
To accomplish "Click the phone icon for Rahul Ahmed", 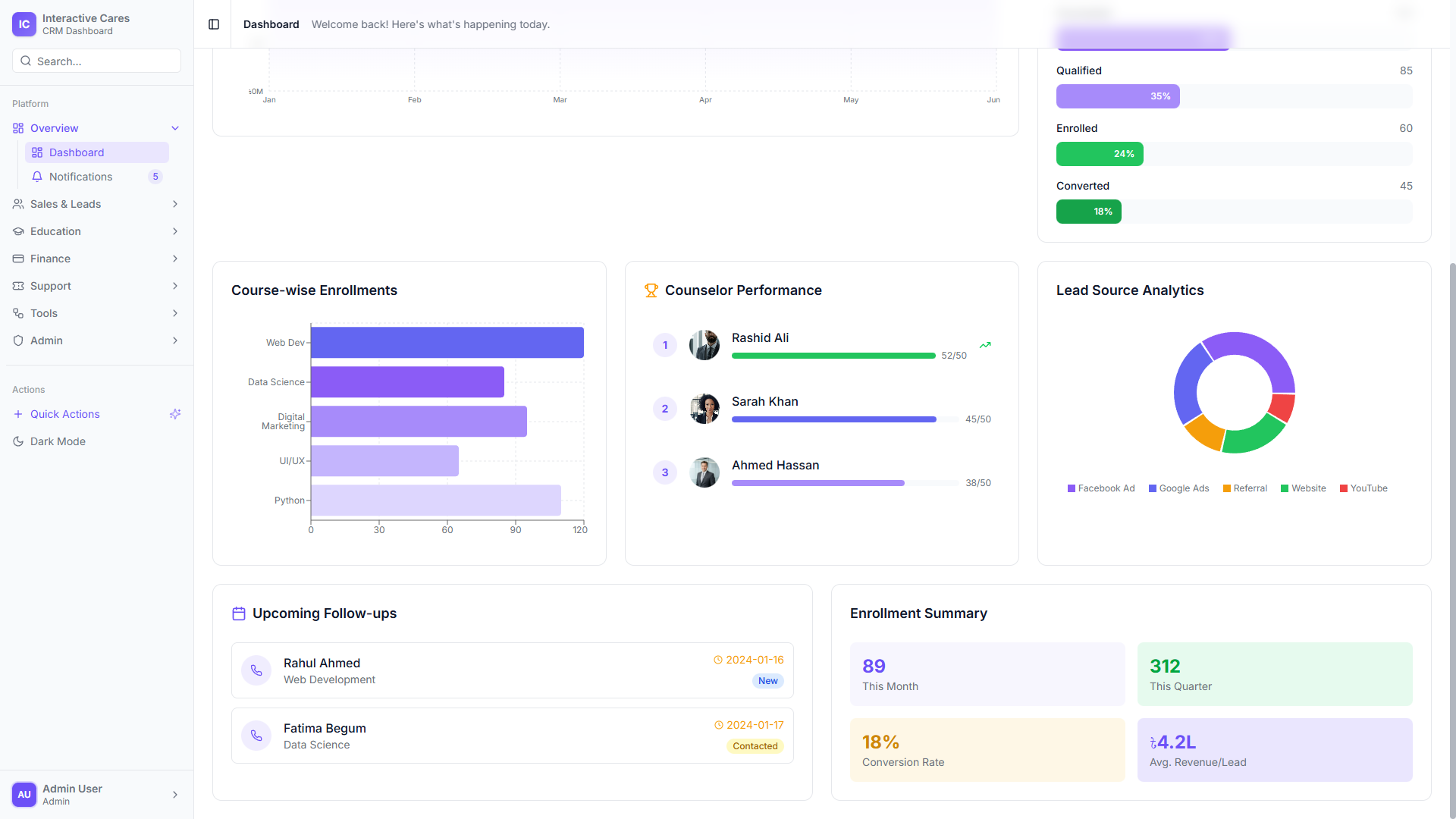I will click(x=256, y=670).
